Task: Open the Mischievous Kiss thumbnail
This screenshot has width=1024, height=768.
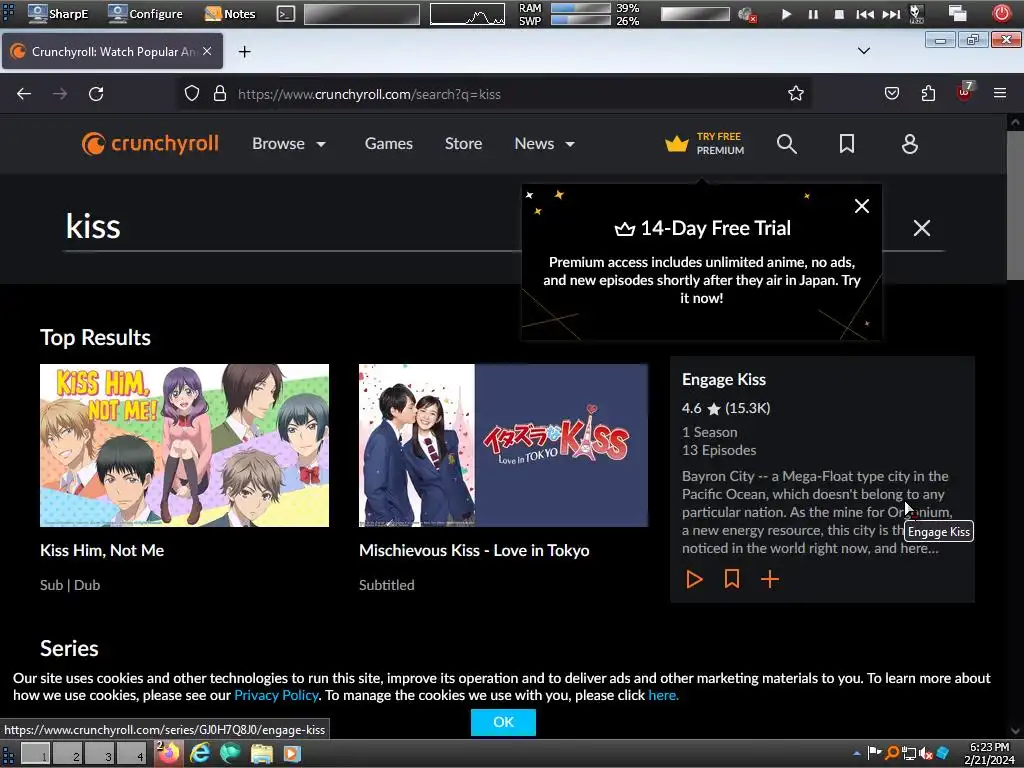Action: pos(503,445)
